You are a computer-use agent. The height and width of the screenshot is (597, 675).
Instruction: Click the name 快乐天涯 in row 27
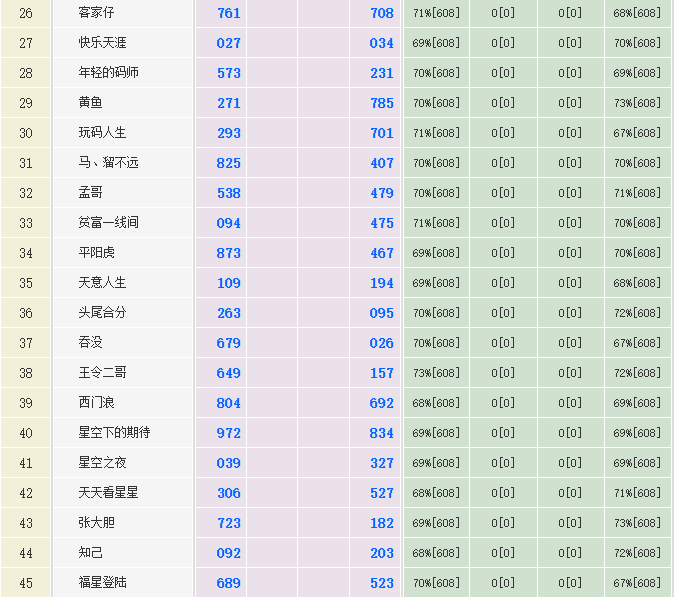pyautogui.click(x=102, y=43)
